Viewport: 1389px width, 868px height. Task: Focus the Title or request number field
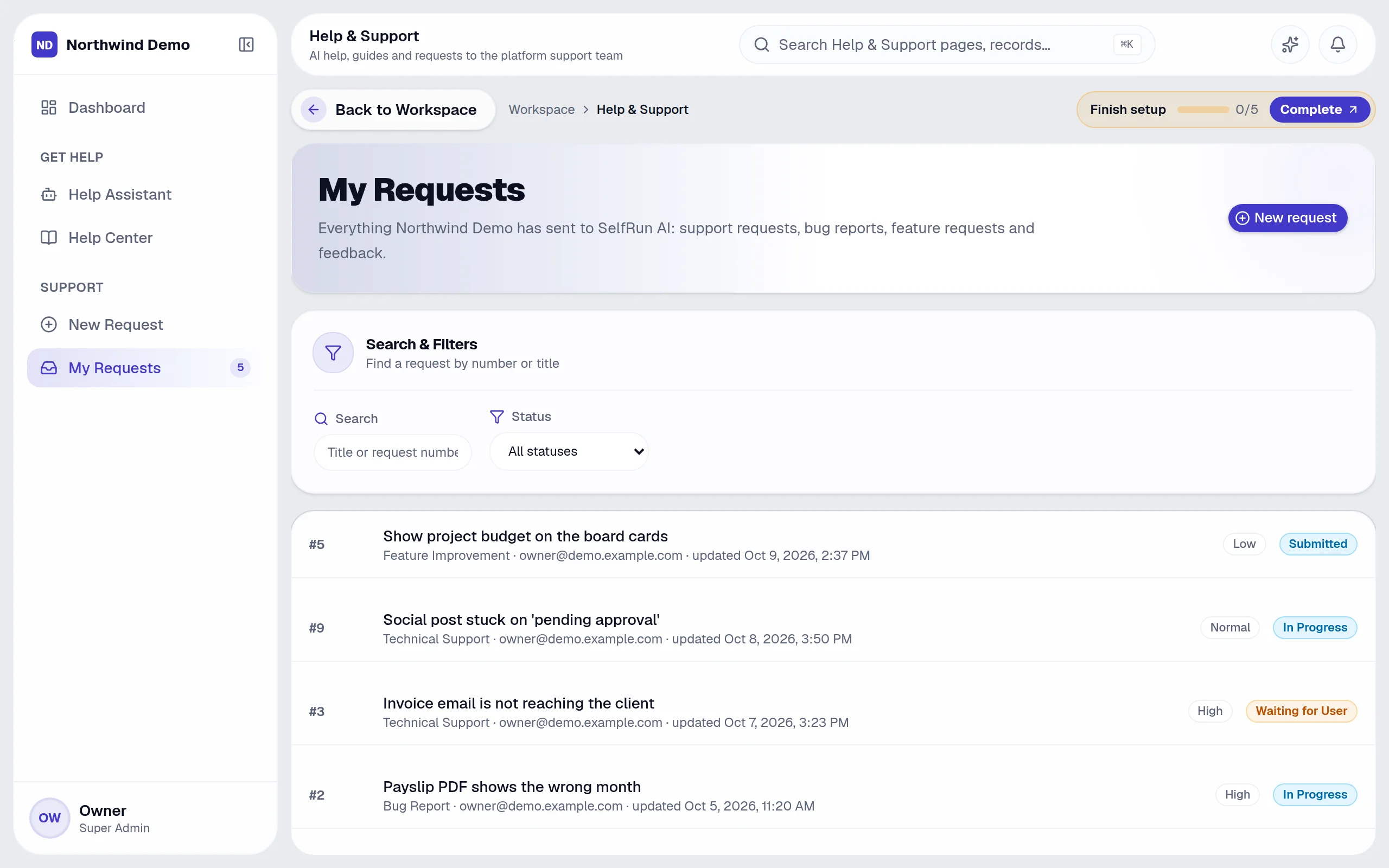point(393,452)
